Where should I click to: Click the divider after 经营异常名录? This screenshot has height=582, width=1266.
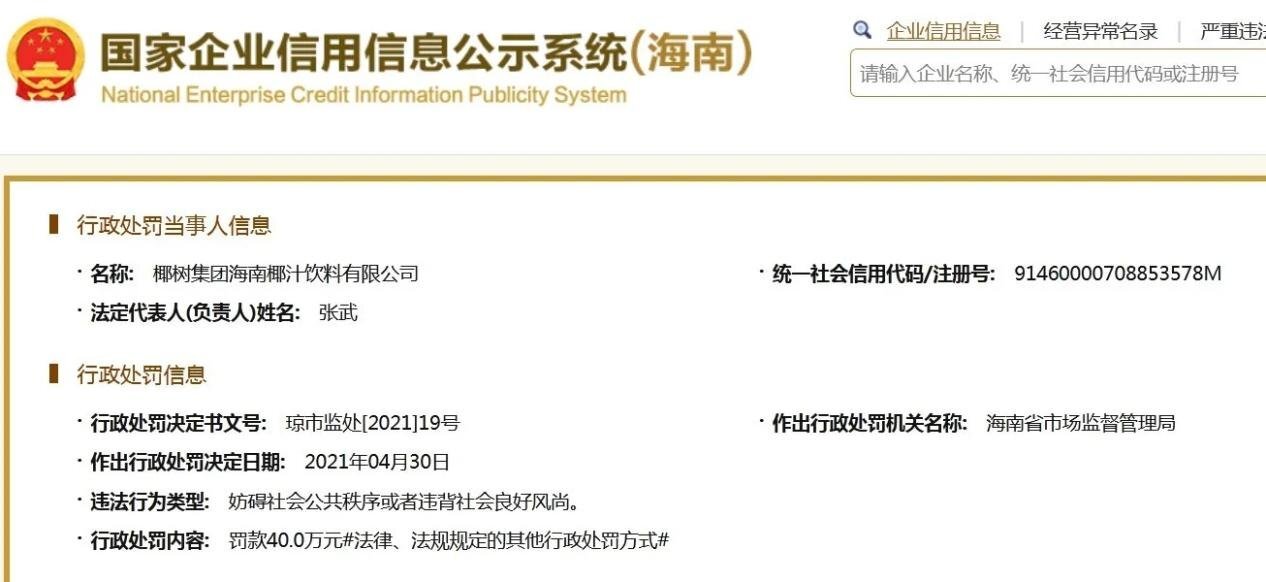1180,30
